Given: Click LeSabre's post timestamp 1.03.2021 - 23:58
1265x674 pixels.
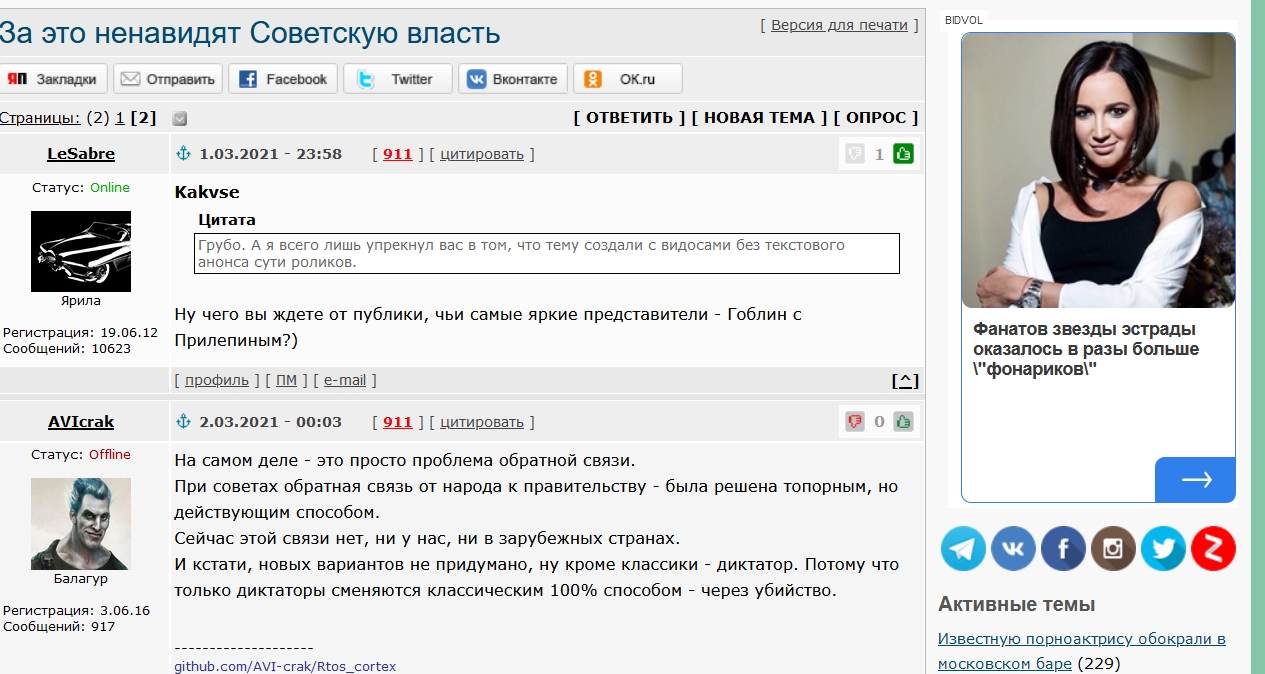Looking at the screenshot, I should pos(270,154).
